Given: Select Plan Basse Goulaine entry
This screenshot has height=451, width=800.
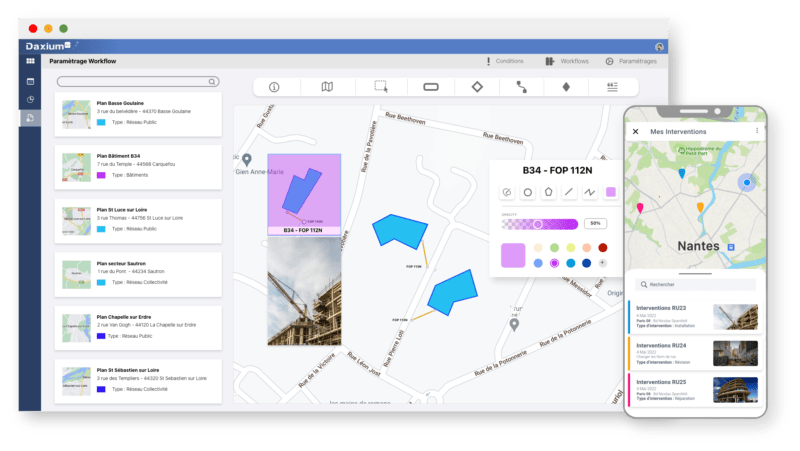Looking at the screenshot, I should [x=138, y=114].
